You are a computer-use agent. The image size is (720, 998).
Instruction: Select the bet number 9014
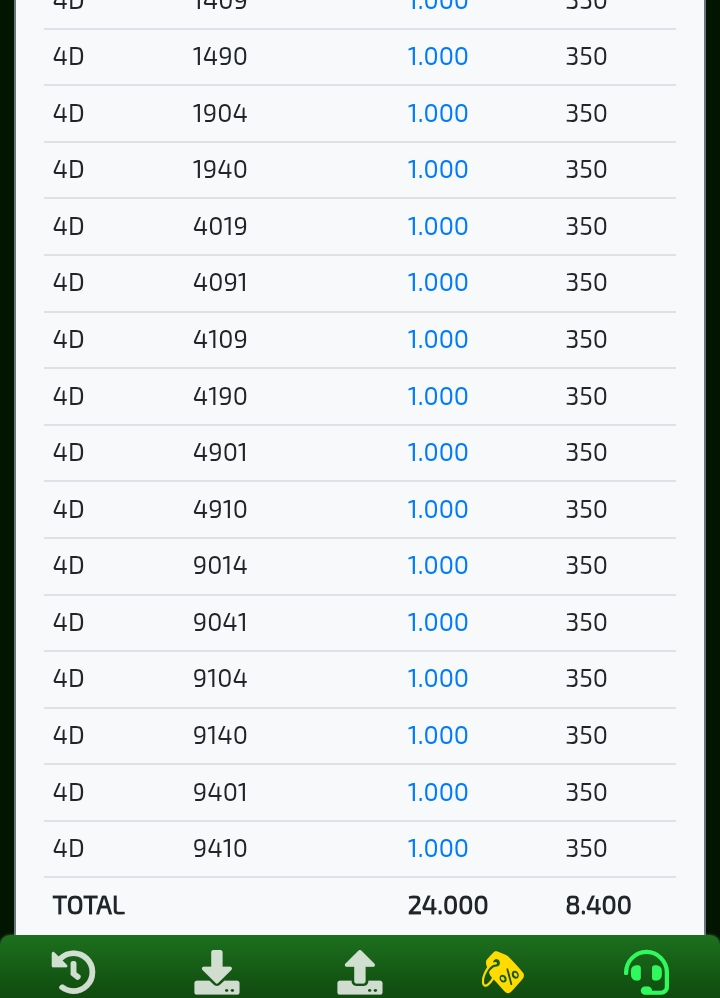tap(220, 566)
